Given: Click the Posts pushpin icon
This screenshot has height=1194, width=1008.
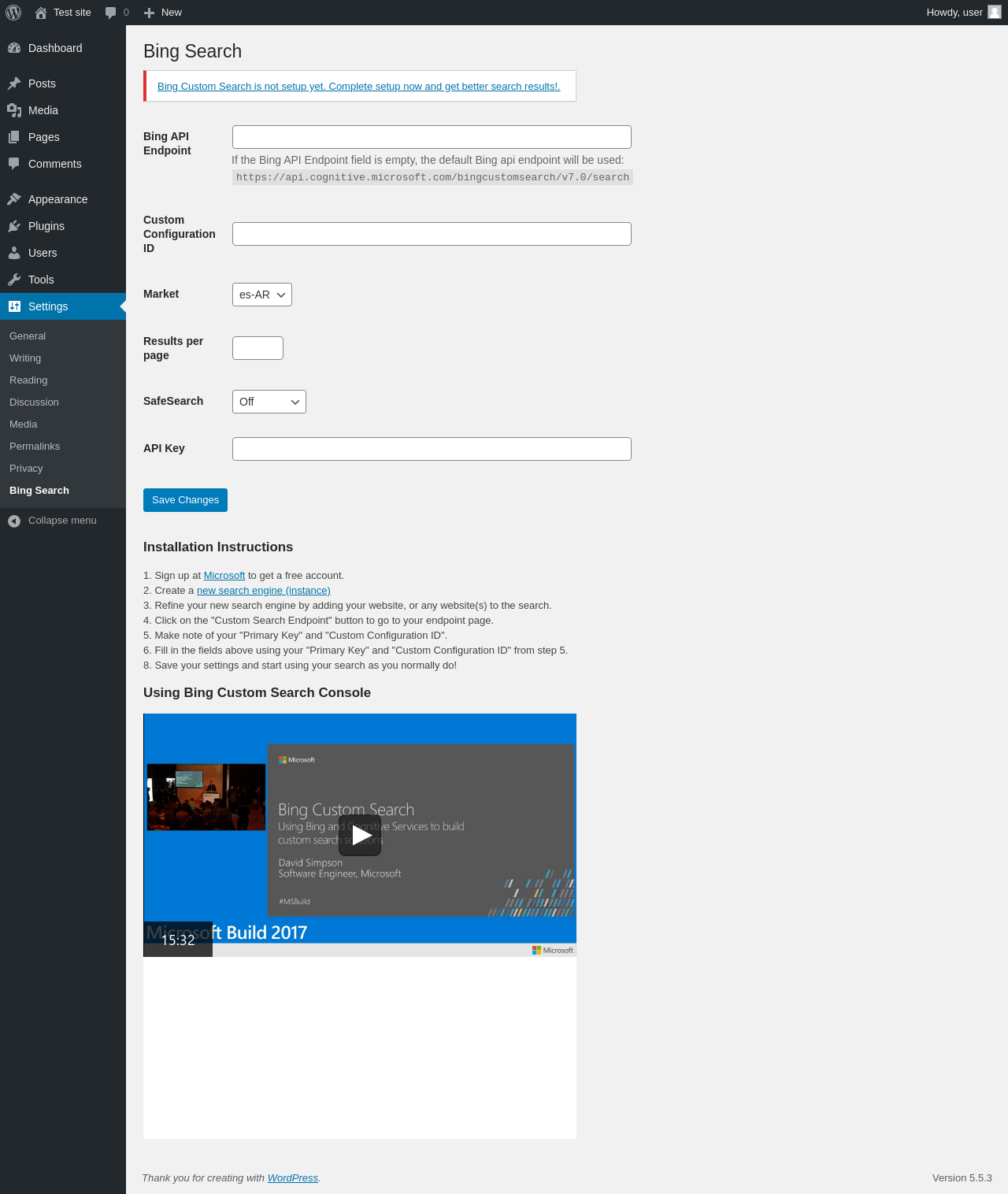Looking at the screenshot, I should tap(14, 83).
